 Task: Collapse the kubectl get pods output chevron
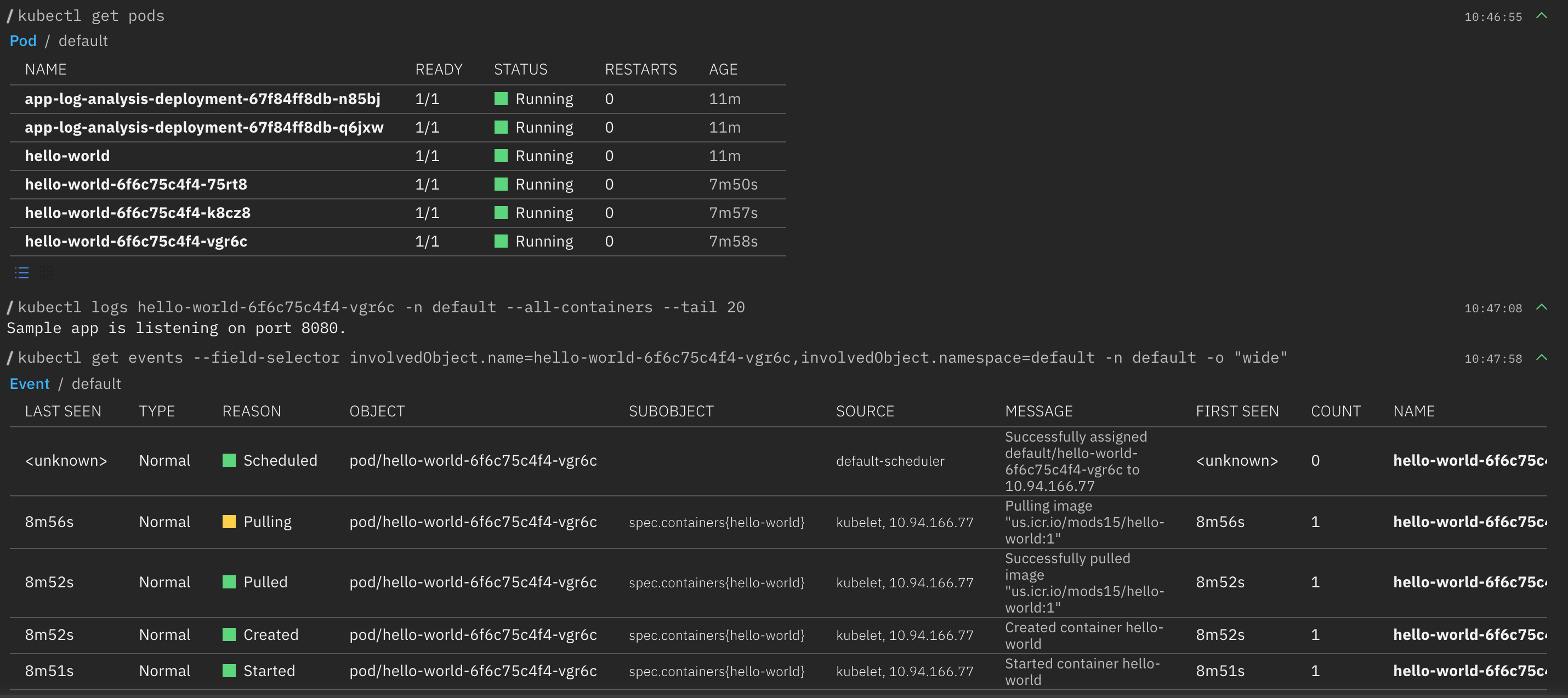(x=1541, y=16)
